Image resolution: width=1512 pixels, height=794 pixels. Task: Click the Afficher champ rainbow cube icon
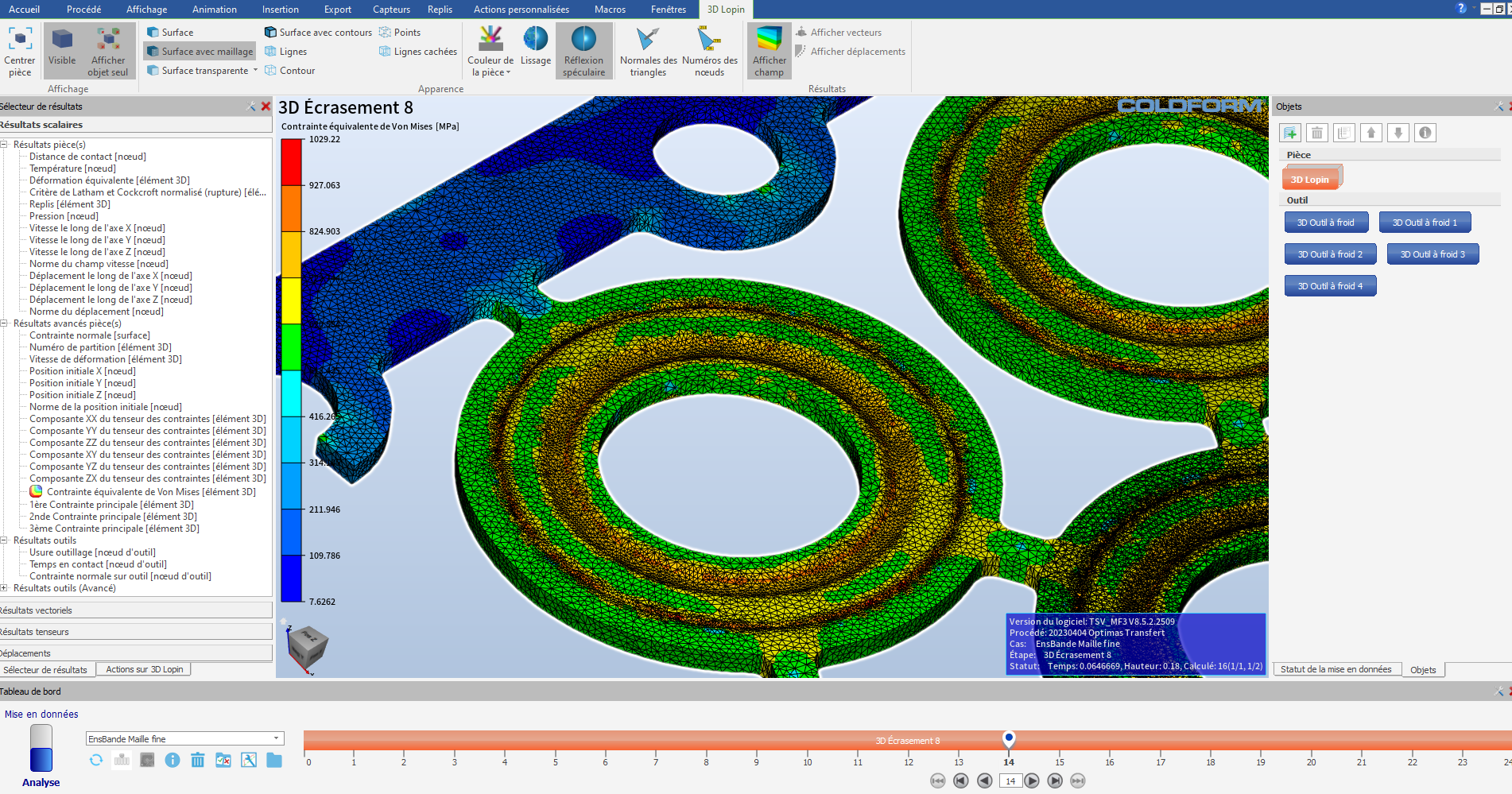coord(769,40)
